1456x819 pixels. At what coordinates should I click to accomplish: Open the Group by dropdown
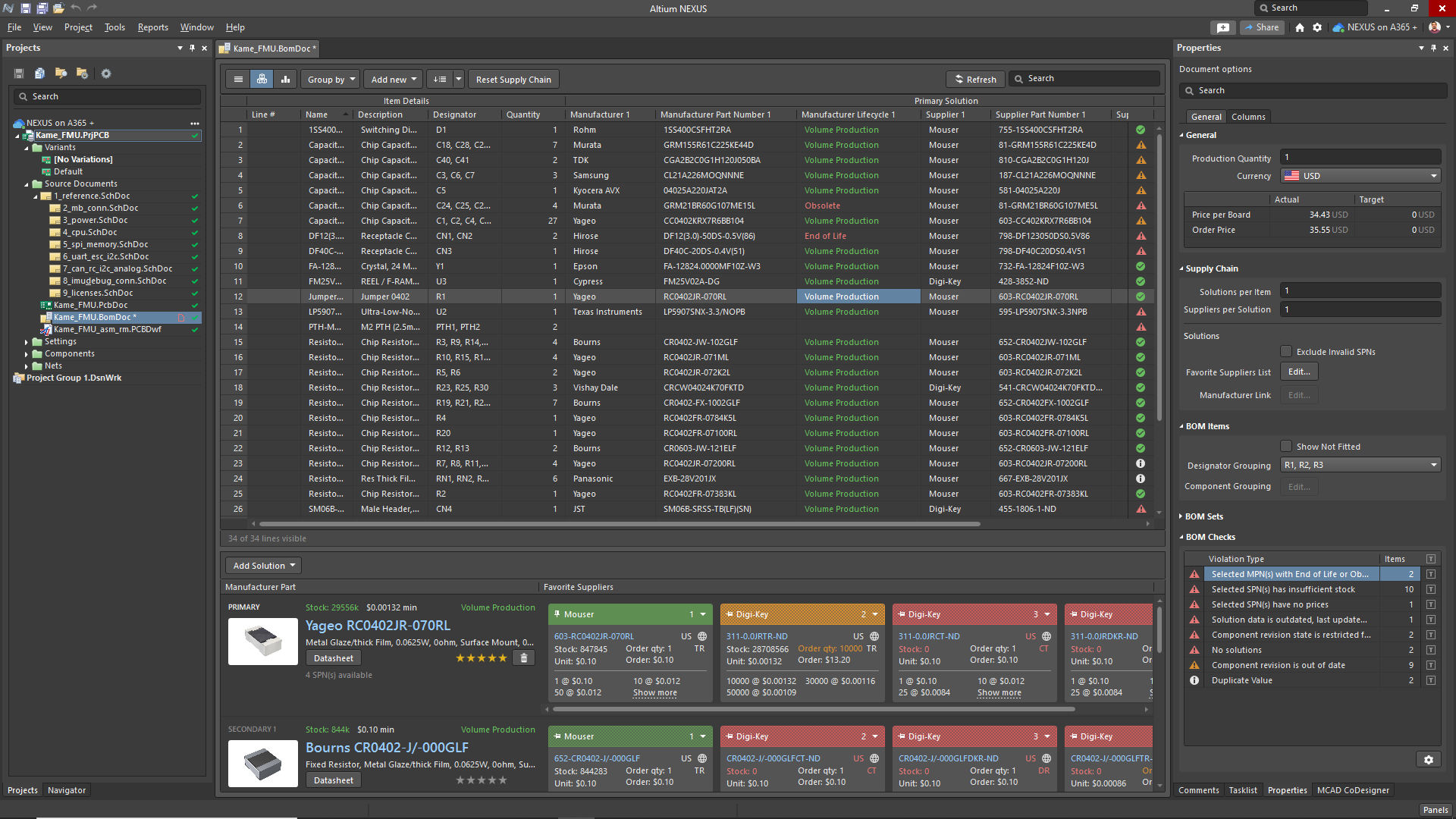point(331,80)
